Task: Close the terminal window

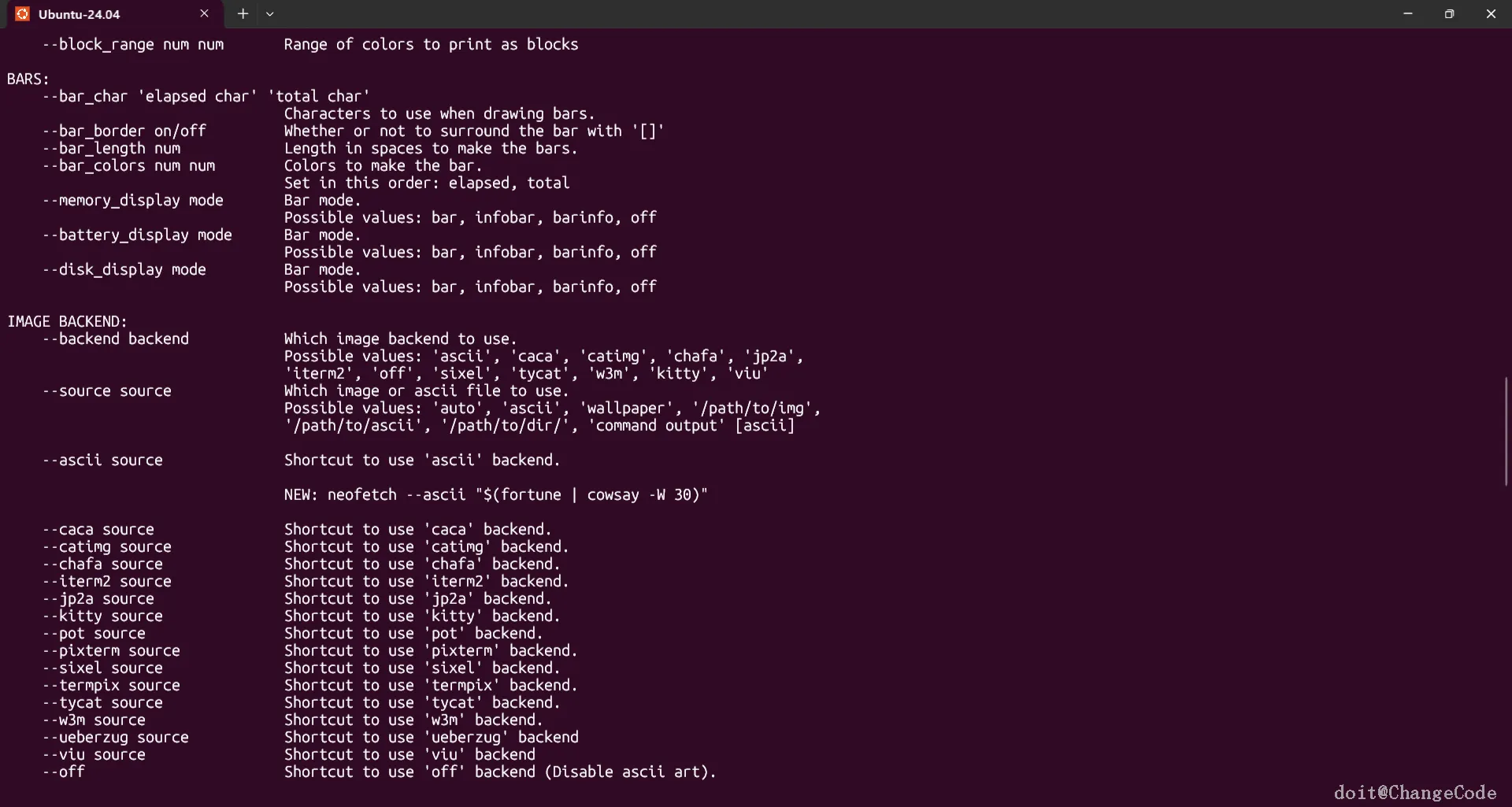Action: coord(1491,14)
